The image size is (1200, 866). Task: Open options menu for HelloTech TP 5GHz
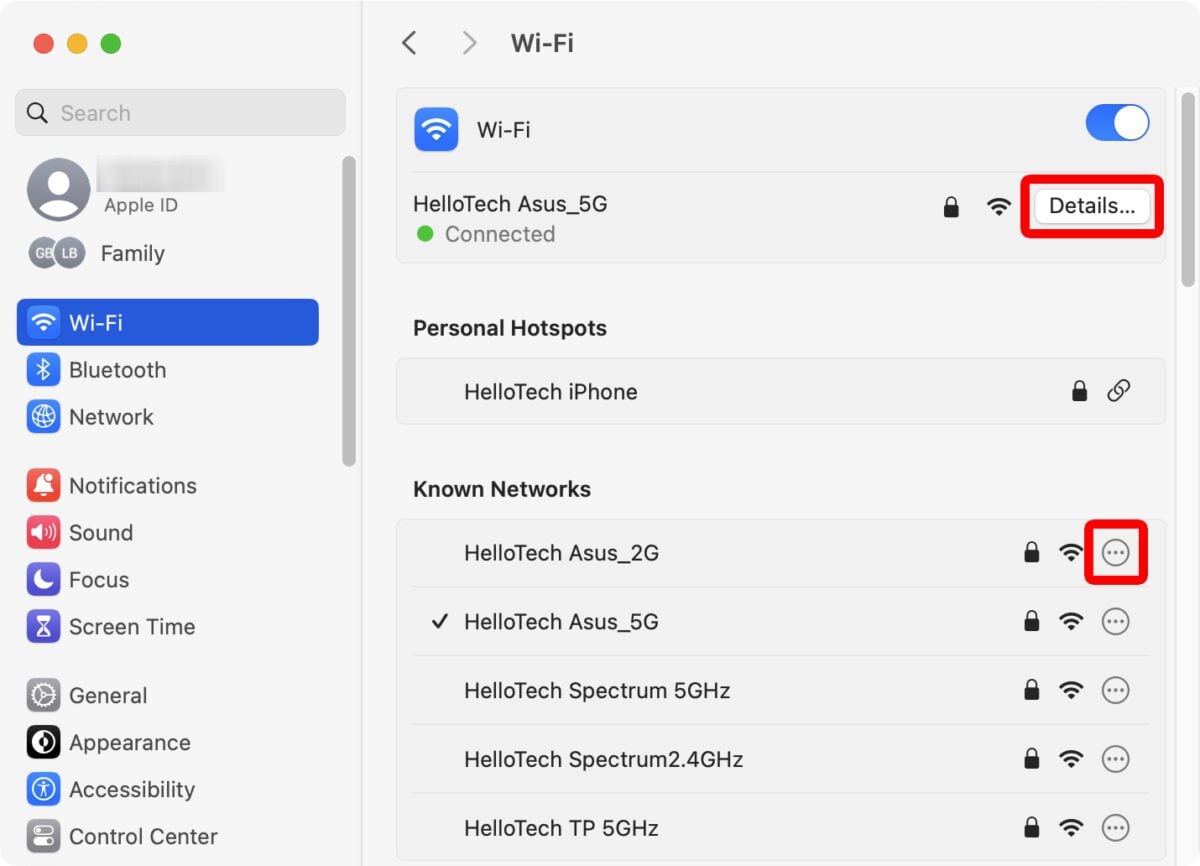point(1116,828)
